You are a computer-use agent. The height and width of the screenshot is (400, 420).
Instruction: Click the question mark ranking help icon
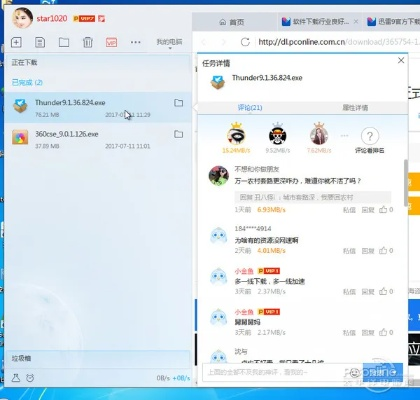(x=370, y=136)
